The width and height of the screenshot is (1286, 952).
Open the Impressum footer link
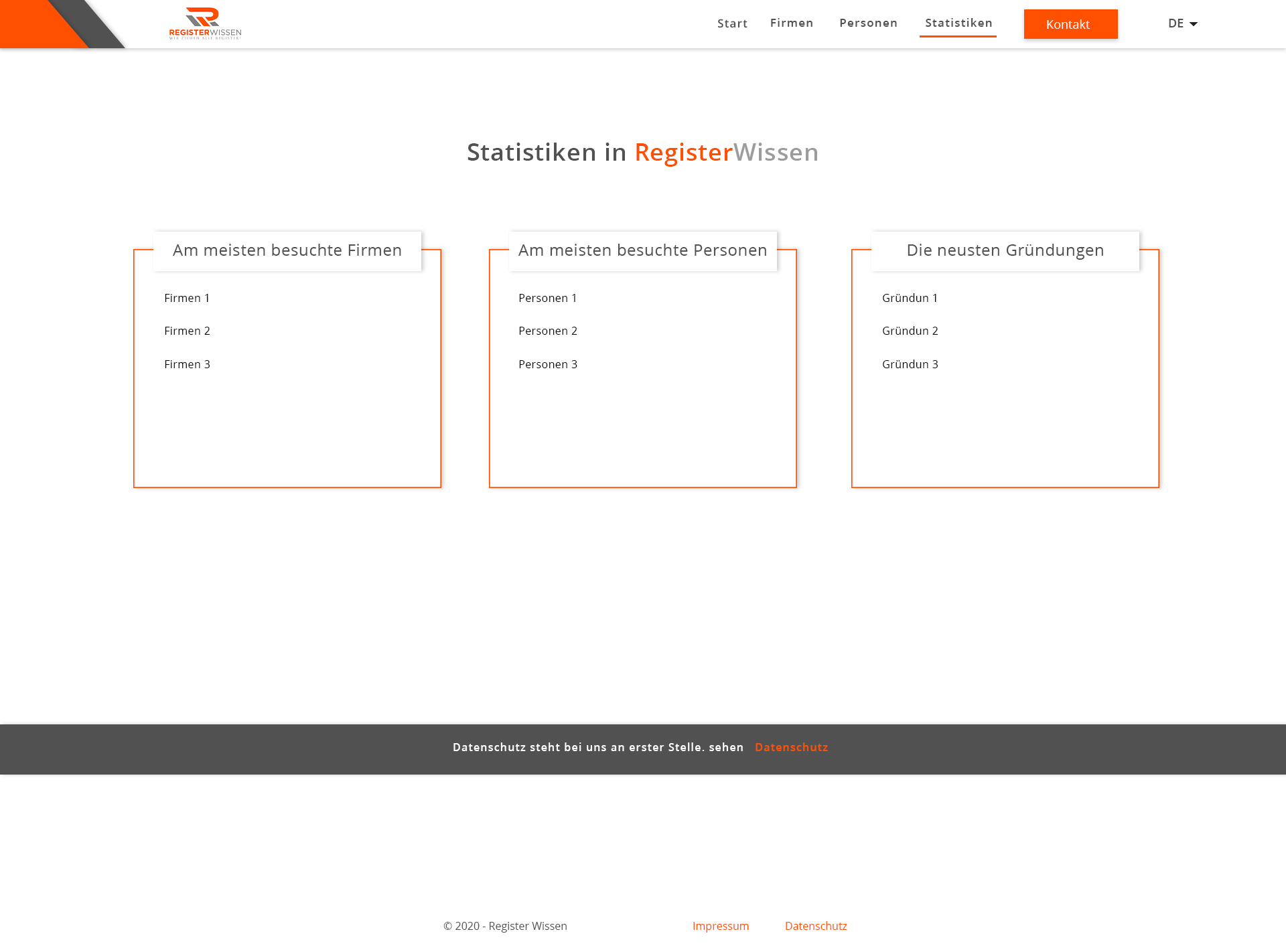(x=721, y=926)
